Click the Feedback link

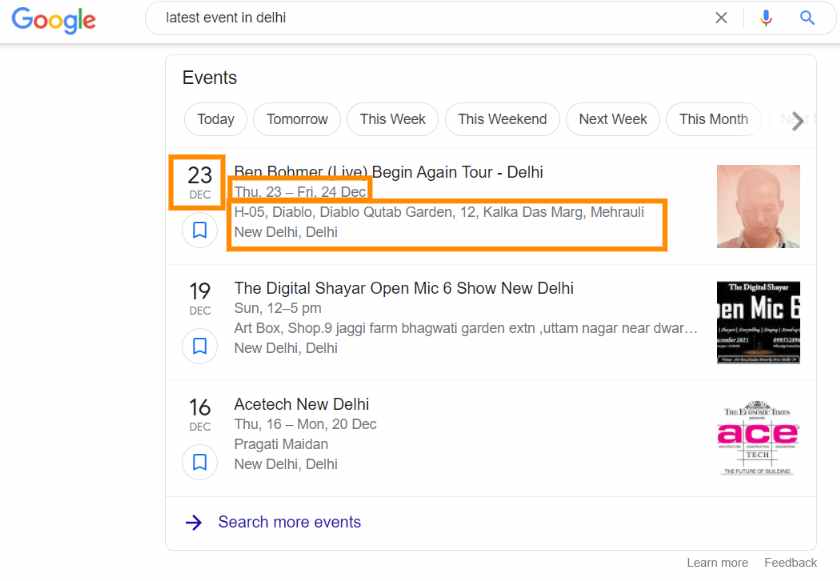click(791, 562)
